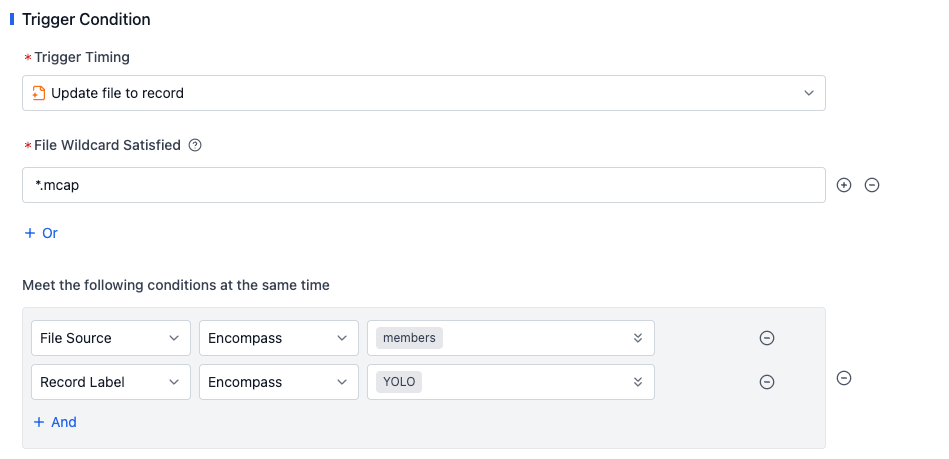Expand YOLO values double-chevron
Screen dimensions: 949x459
click(x=637, y=382)
